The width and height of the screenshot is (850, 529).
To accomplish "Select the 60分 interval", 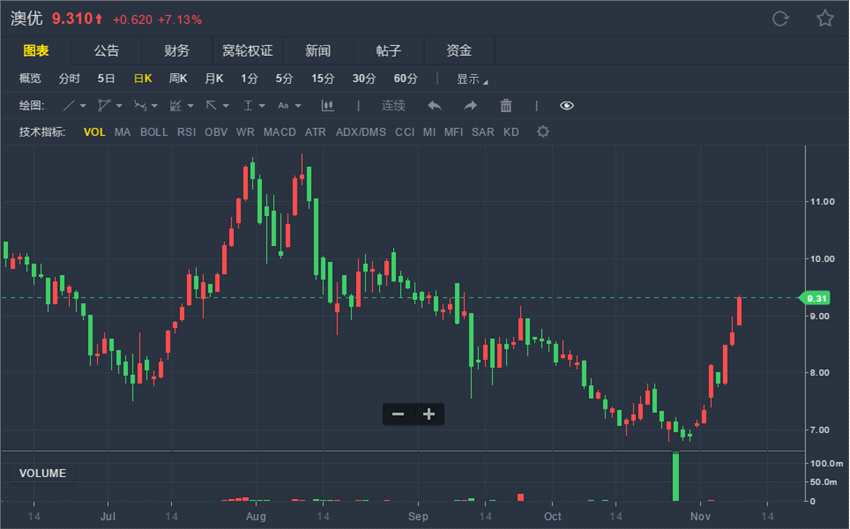I will pos(405,79).
